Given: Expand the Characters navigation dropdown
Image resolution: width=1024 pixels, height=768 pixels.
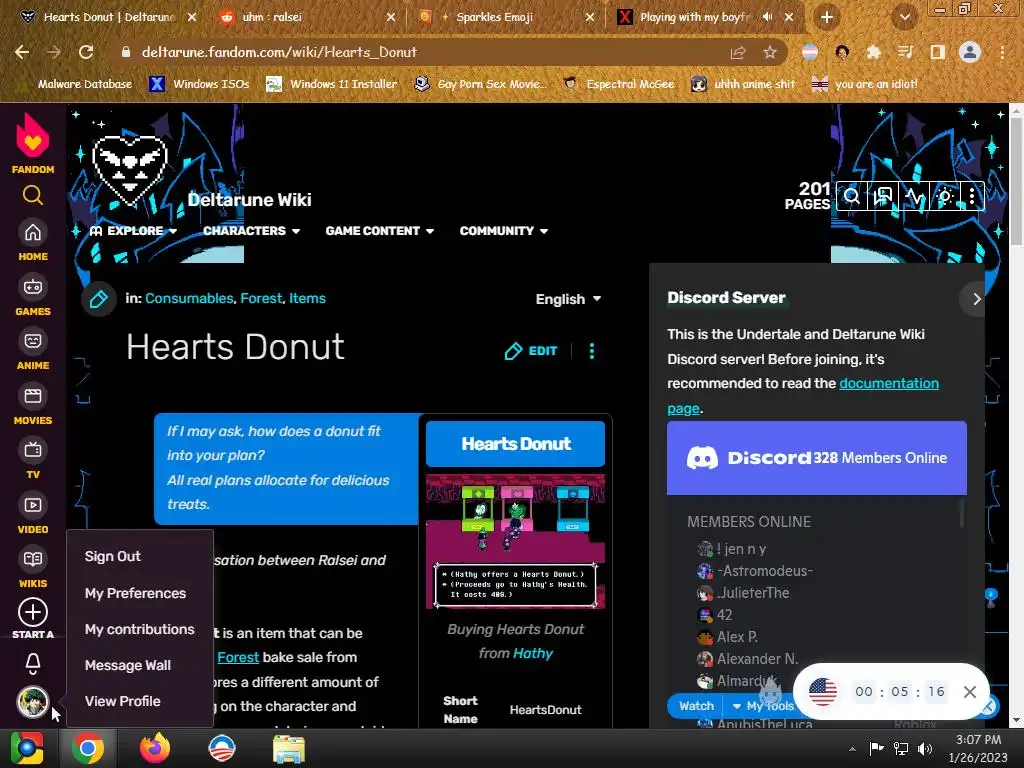Looking at the screenshot, I should [251, 231].
